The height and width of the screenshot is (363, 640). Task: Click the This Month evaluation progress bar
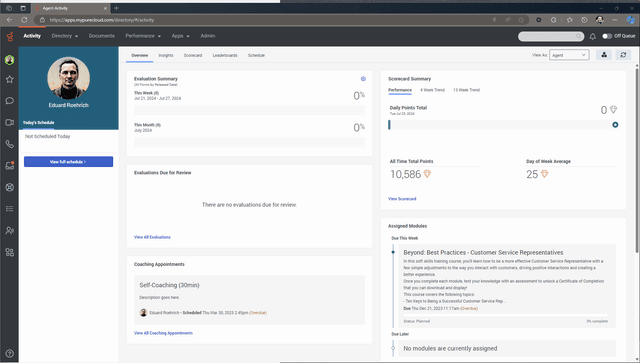(249, 142)
